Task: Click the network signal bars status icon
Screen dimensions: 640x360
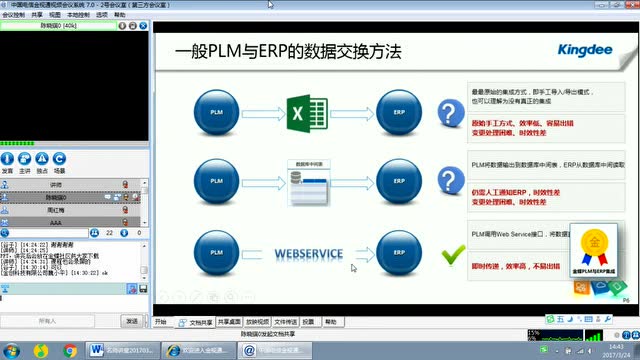Action: [594, 336]
